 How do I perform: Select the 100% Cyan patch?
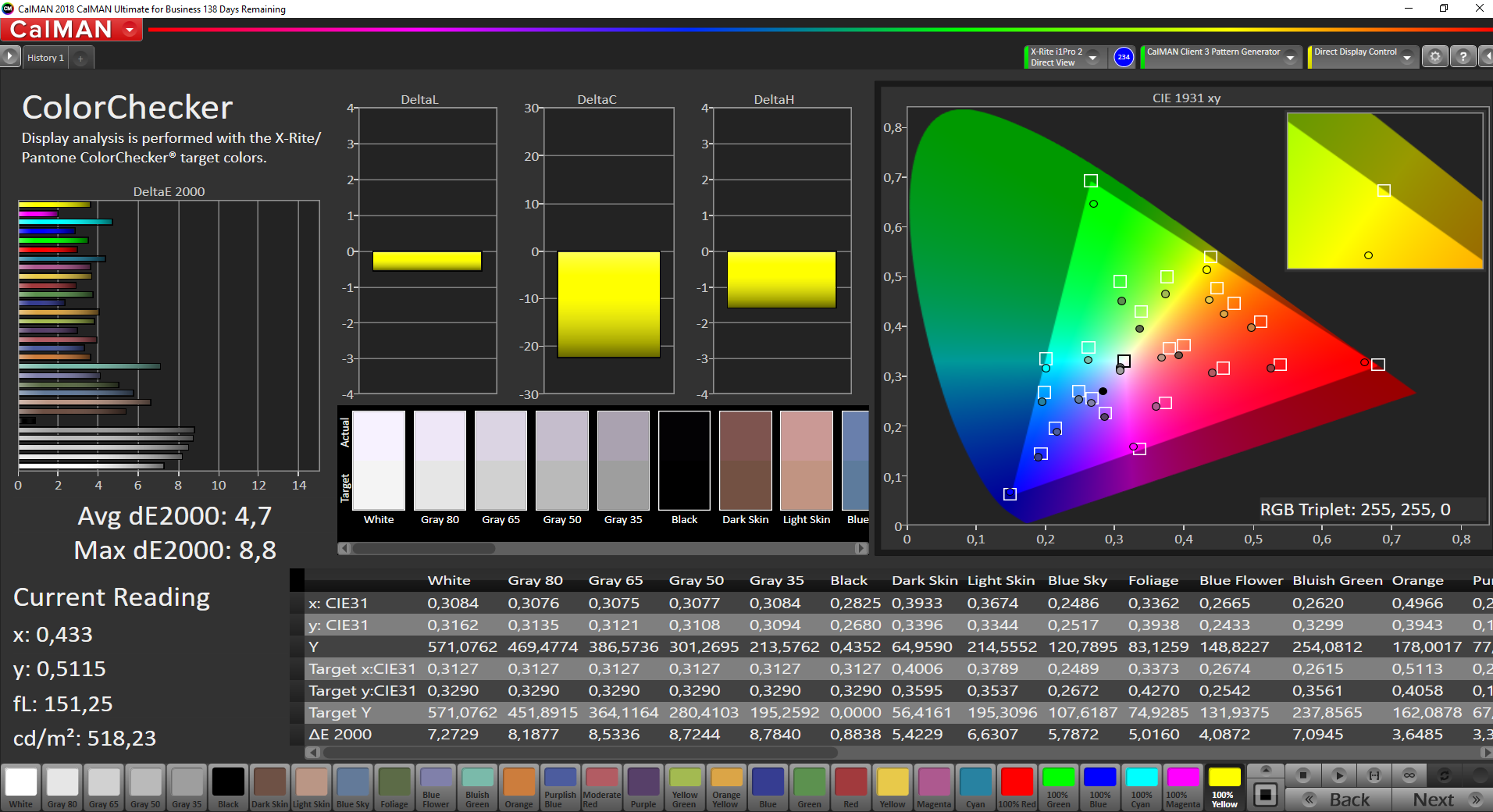(1142, 788)
